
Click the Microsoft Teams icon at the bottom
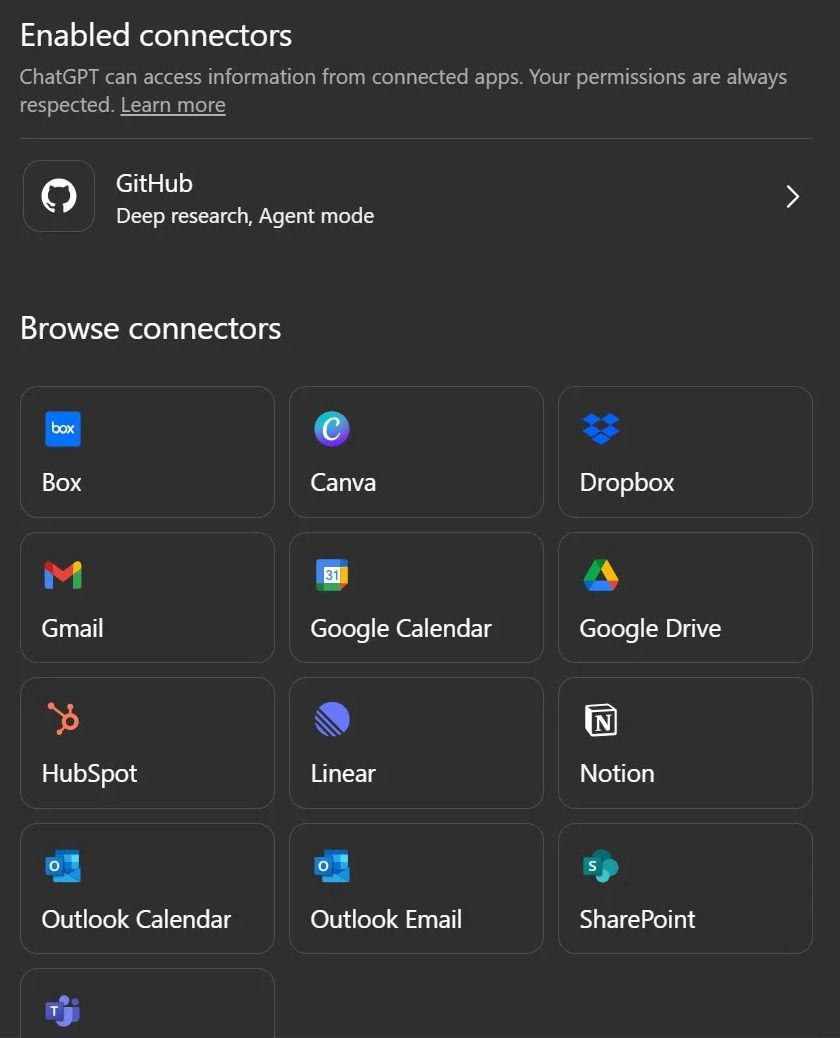pos(63,1011)
